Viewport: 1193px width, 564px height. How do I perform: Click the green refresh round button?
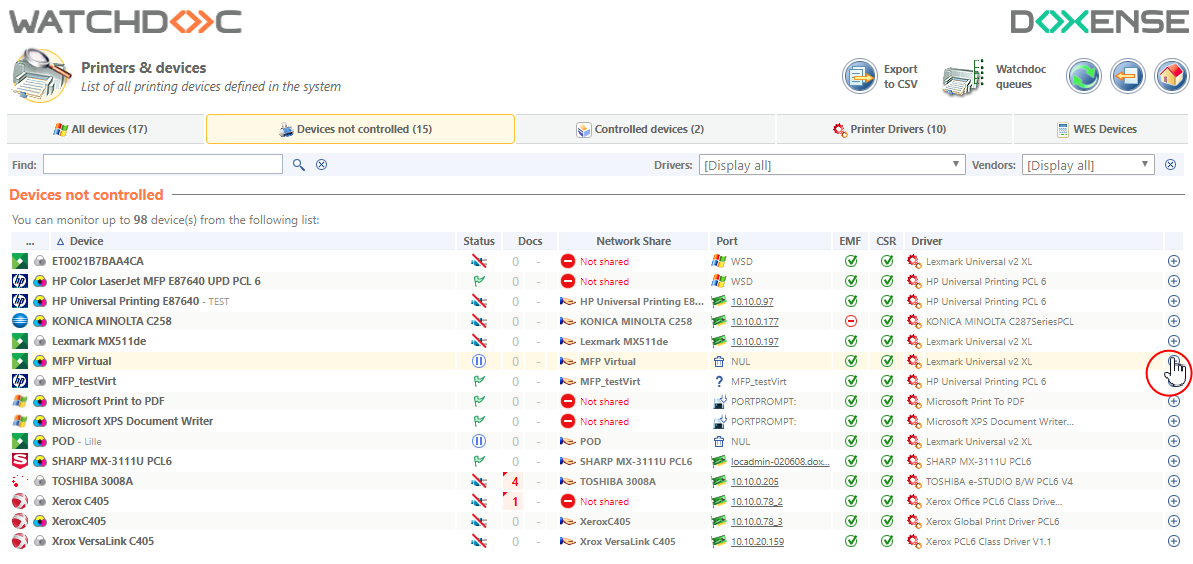1084,76
